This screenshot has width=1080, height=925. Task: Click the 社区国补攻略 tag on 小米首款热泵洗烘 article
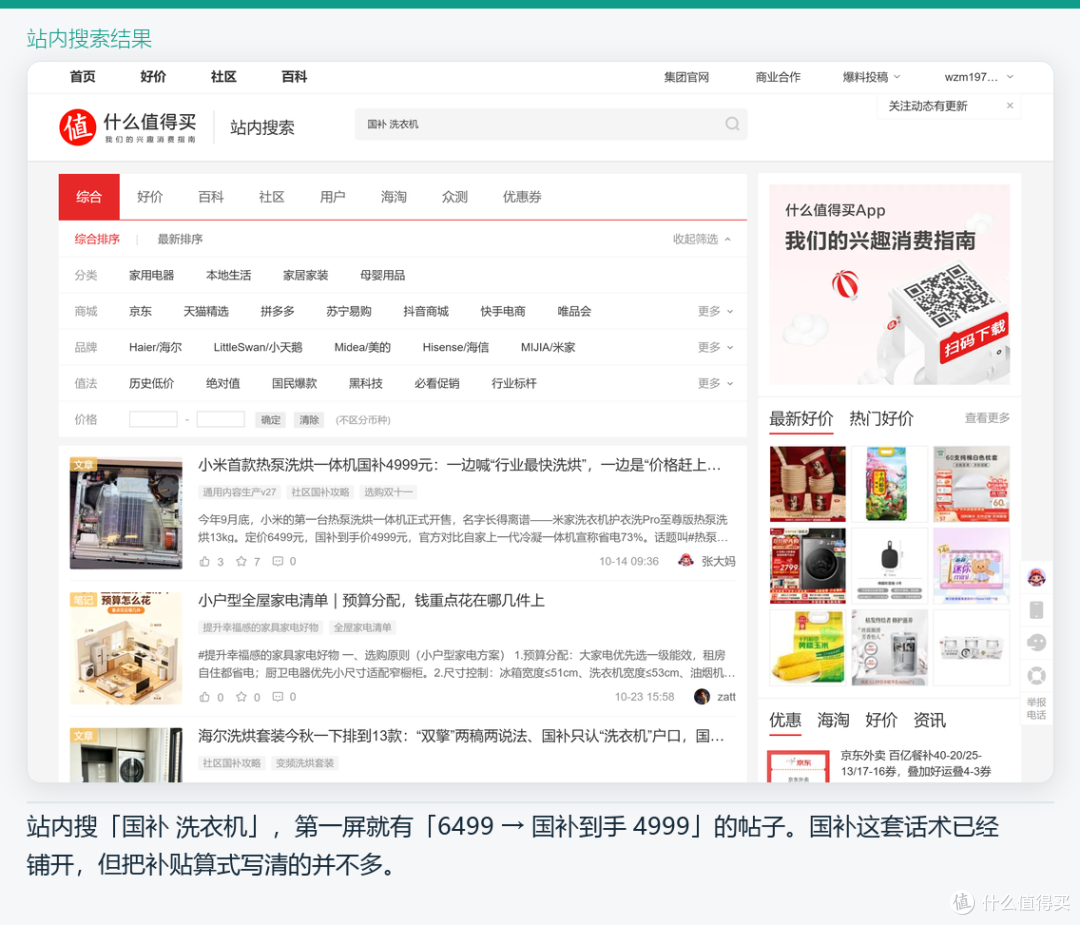[x=320, y=492]
